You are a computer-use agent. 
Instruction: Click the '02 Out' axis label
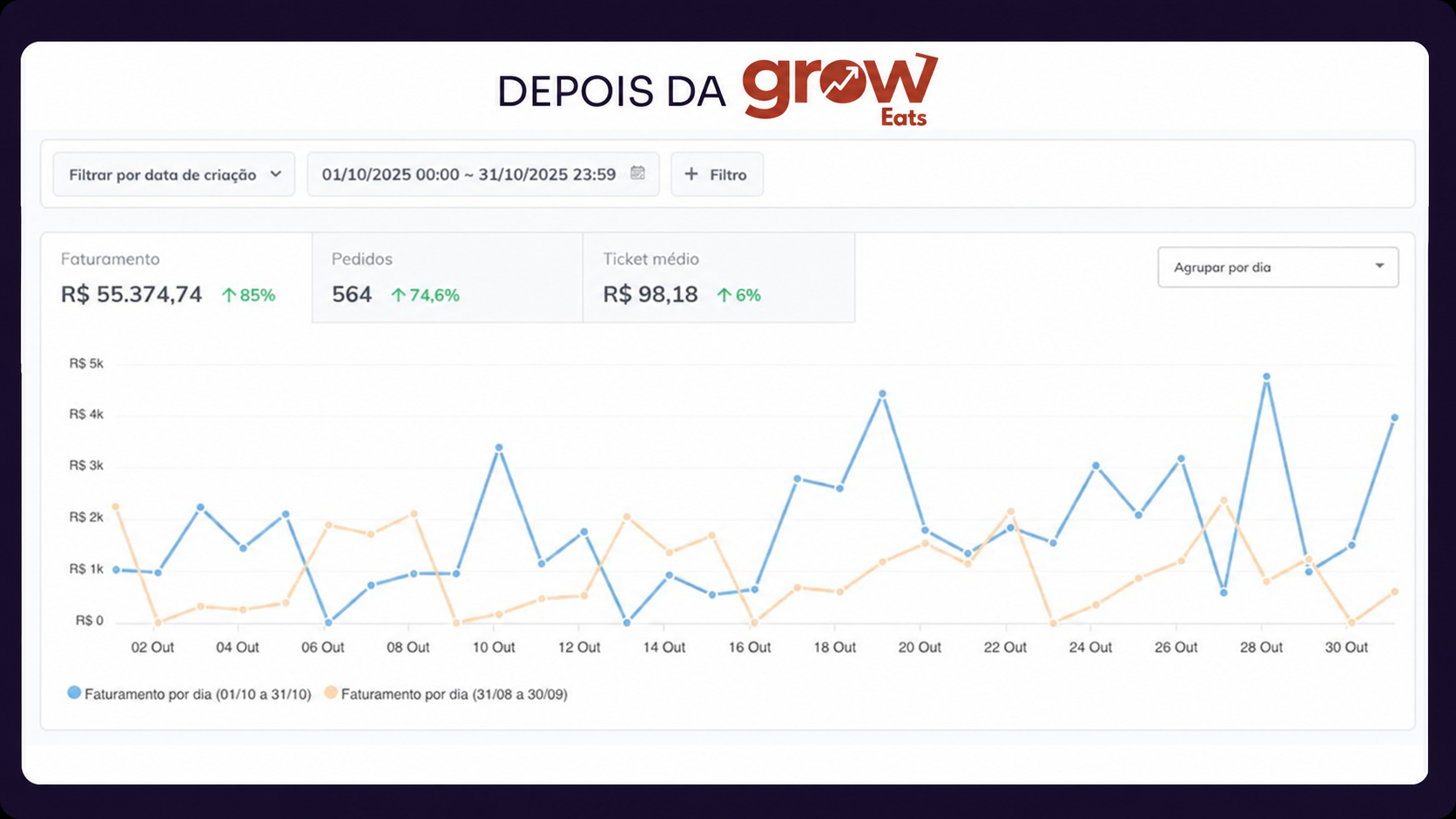pyautogui.click(x=152, y=648)
